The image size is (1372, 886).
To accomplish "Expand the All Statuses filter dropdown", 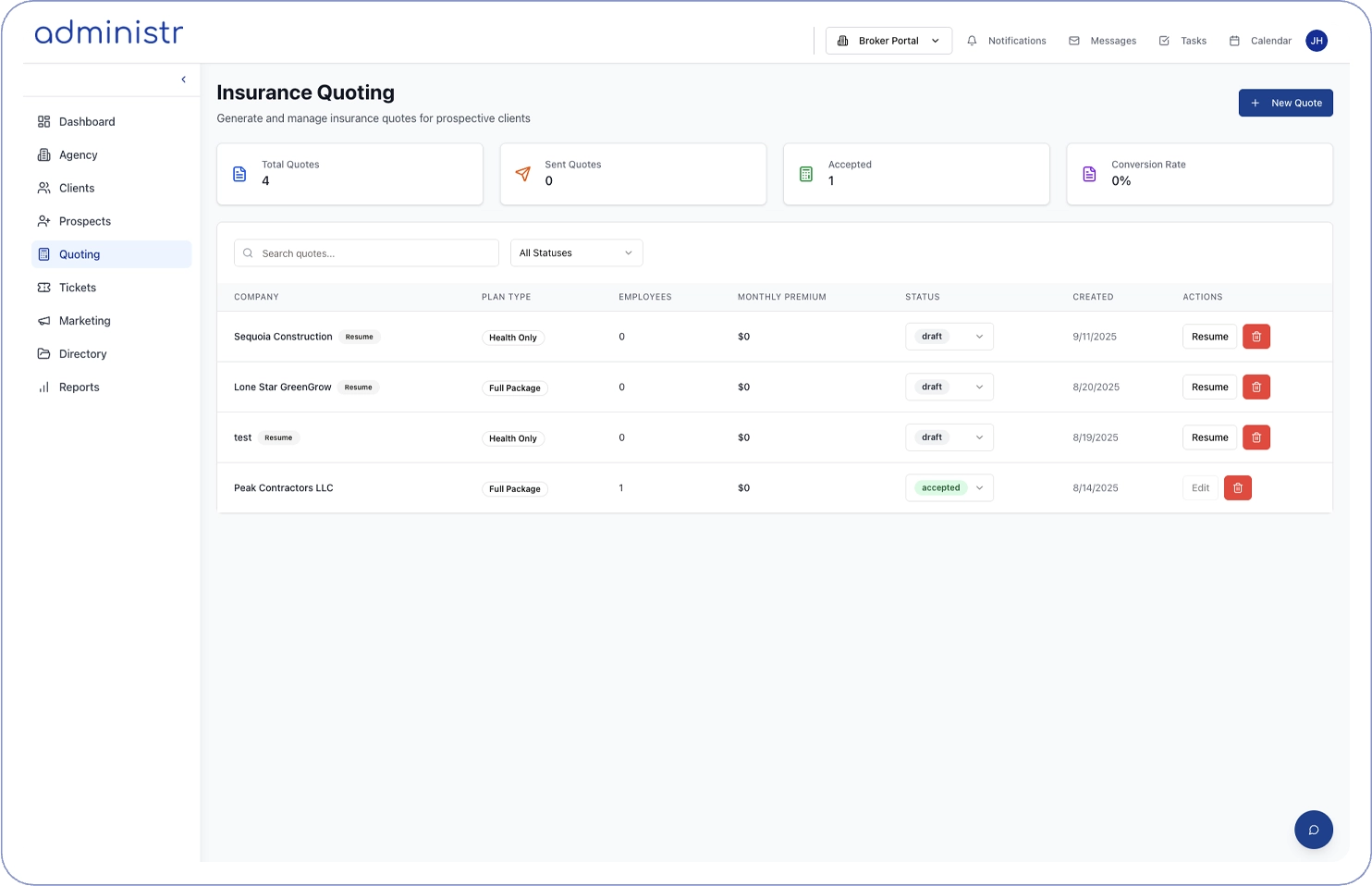I will [x=576, y=253].
